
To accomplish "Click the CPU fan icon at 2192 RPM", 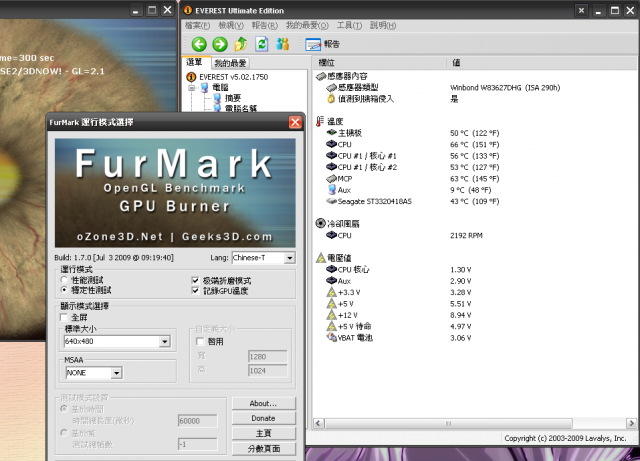I will 331,235.
